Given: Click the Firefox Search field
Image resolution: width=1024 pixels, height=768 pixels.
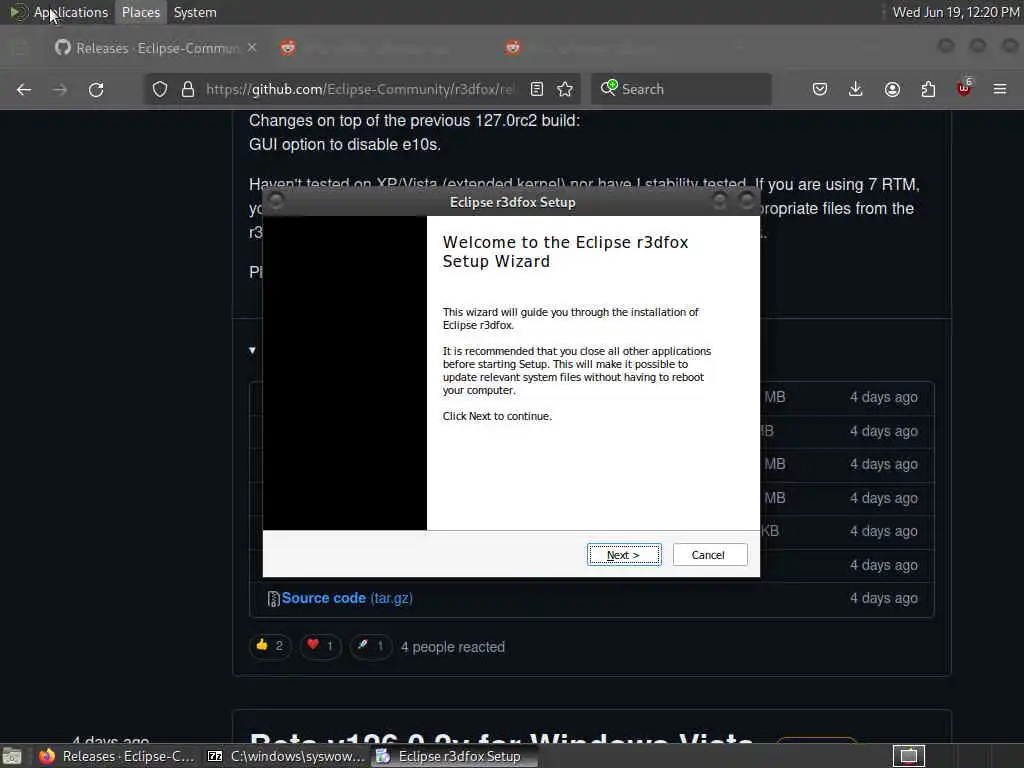Looking at the screenshot, I should coord(681,89).
